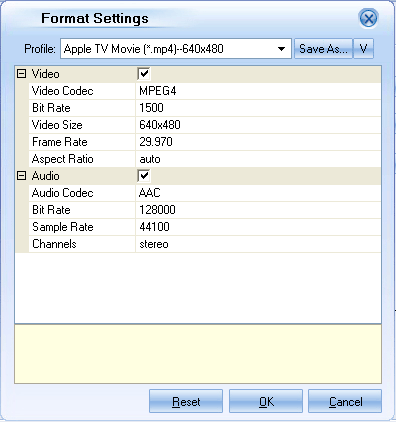This screenshot has height=422, width=396.
Task: Select the video Bit Rate value 1500
Action: pyautogui.click(x=258, y=108)
